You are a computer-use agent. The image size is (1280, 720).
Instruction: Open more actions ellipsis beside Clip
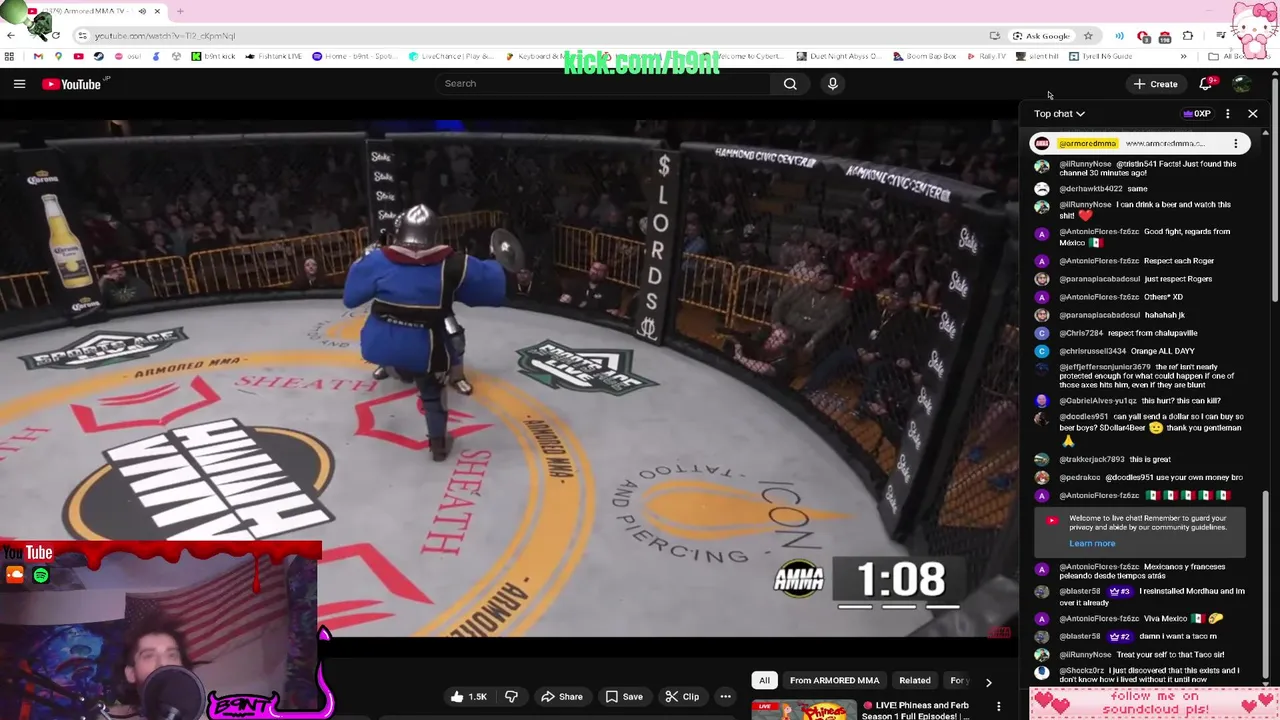(x=726, y=697)
